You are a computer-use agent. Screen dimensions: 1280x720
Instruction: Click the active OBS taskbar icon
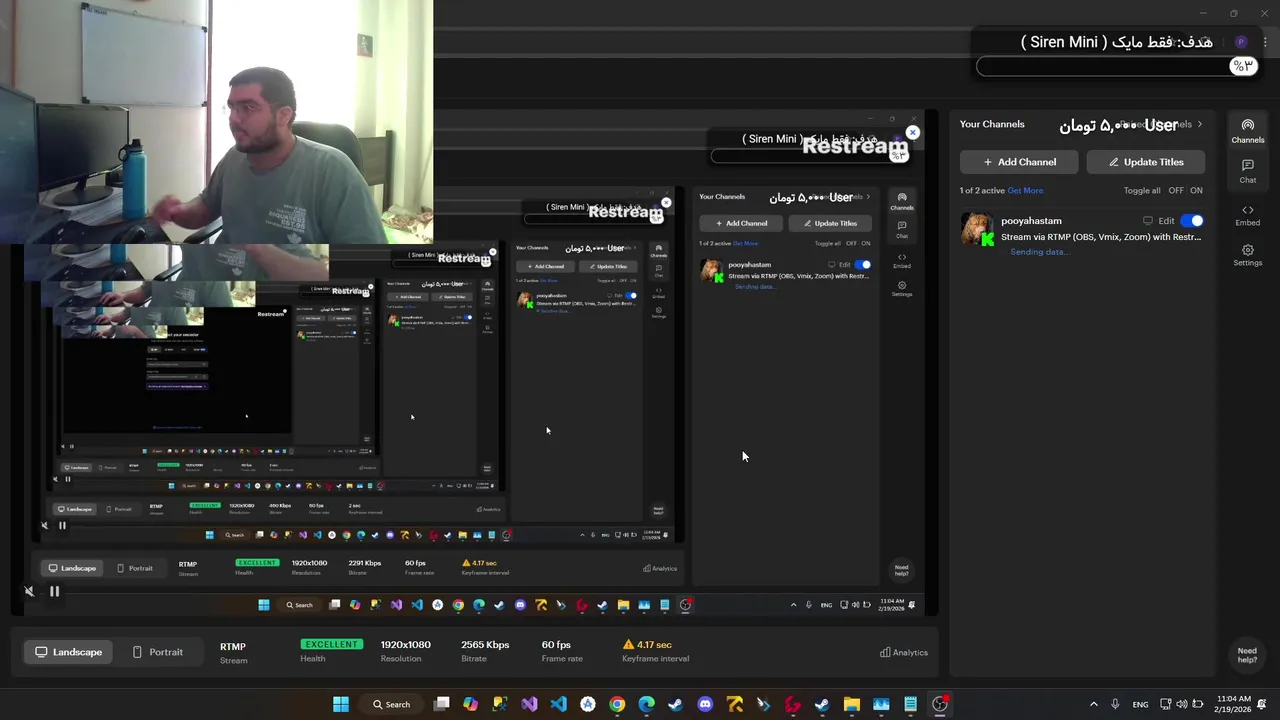tap(940, 704)
